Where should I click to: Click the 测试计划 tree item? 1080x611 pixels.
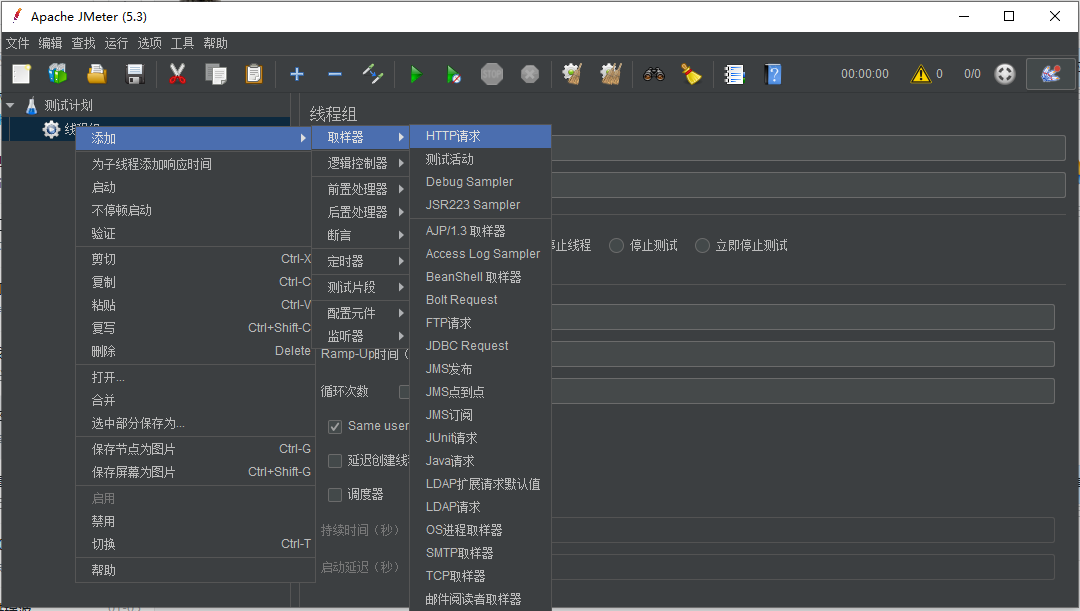click(x=68, y=105)
